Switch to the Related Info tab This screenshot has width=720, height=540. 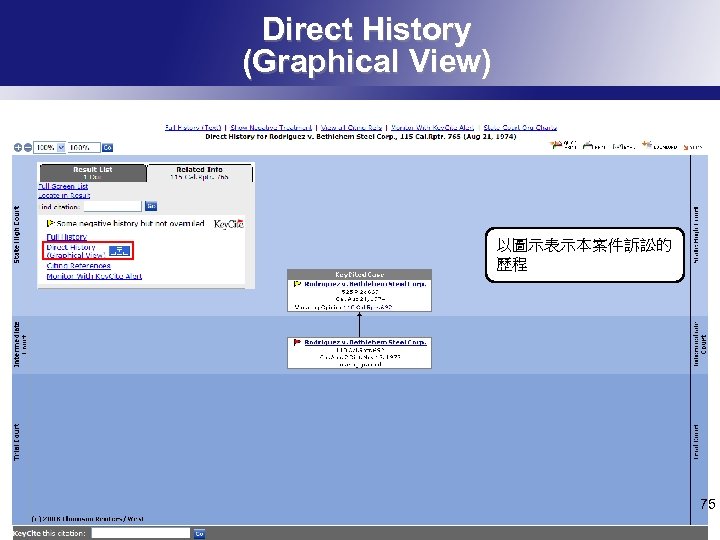[199, 173]
